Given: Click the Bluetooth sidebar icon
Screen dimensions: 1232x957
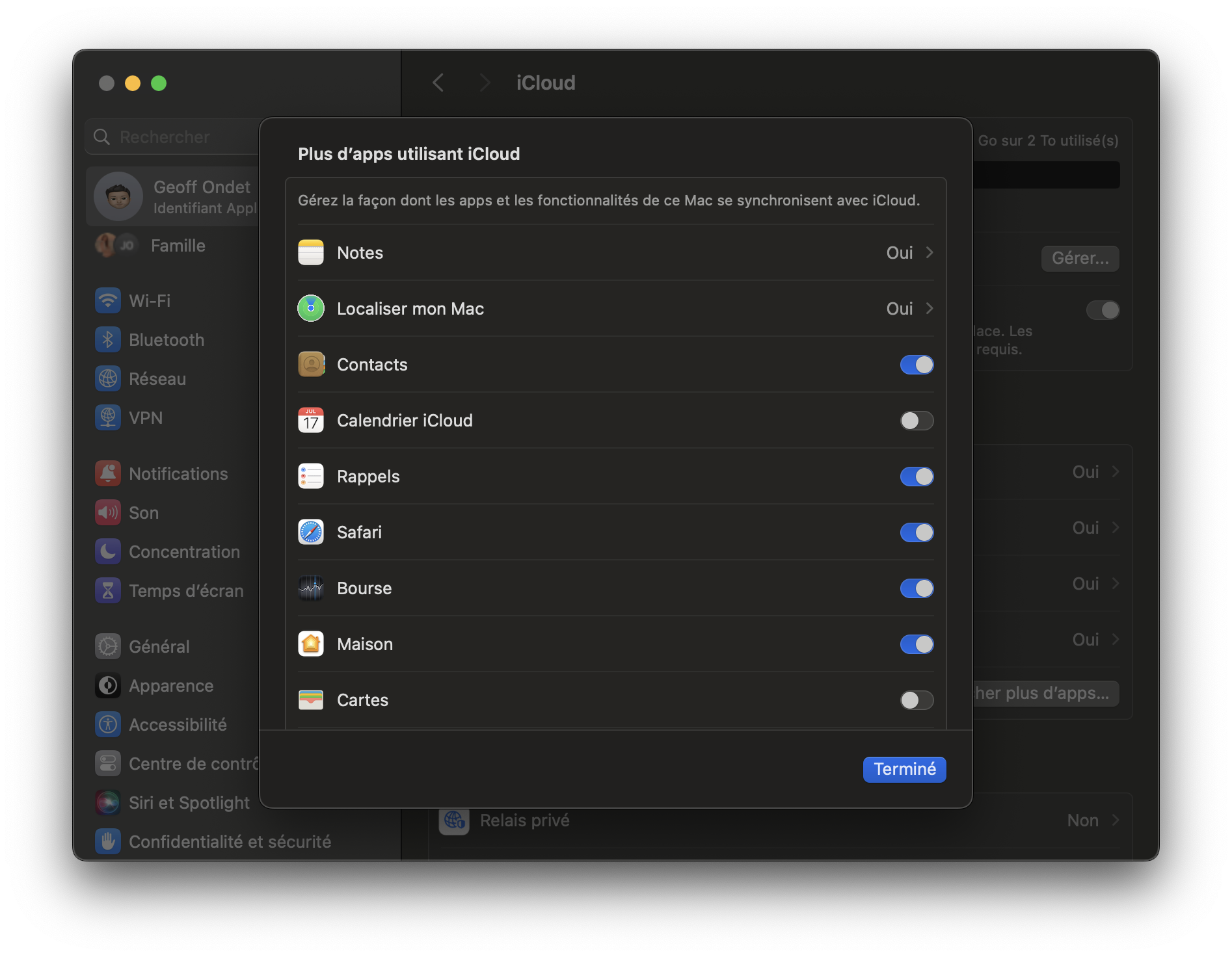Looking at the screenshot, I should click(x=108, y=339).
